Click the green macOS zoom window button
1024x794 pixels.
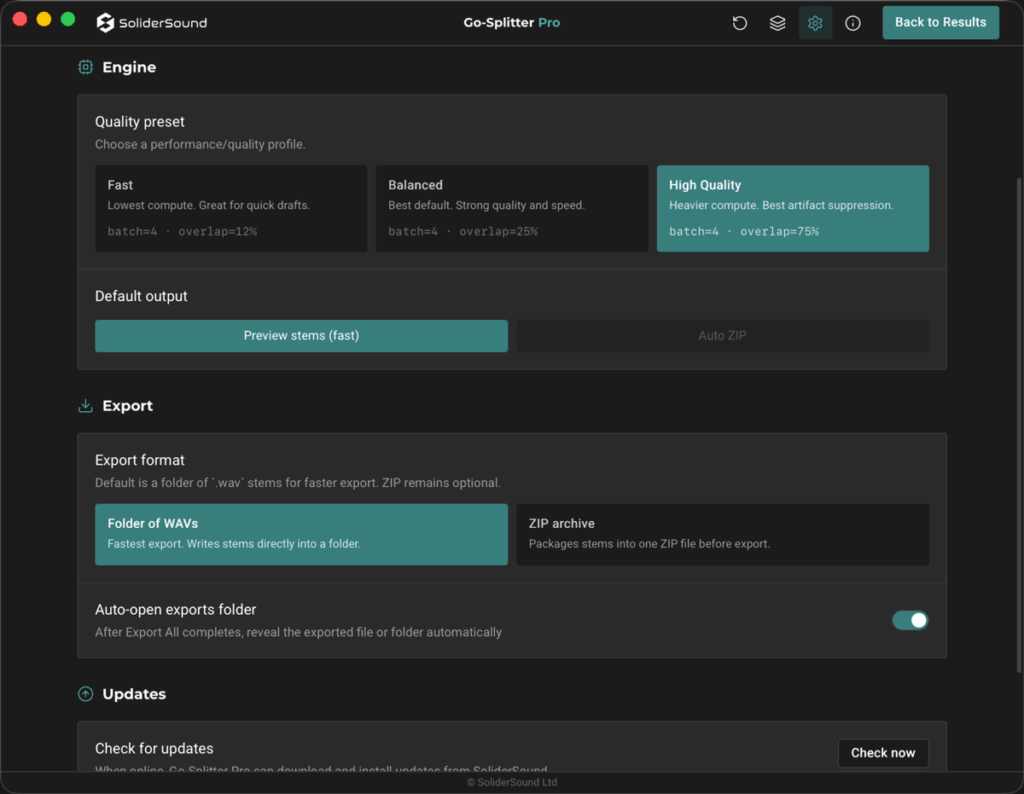click(68, 19)
